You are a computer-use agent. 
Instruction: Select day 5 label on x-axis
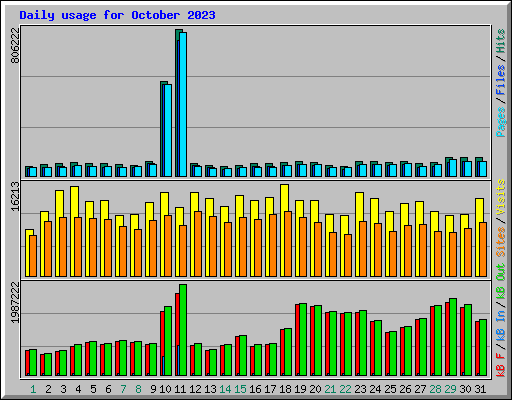(x=93, y=389)
